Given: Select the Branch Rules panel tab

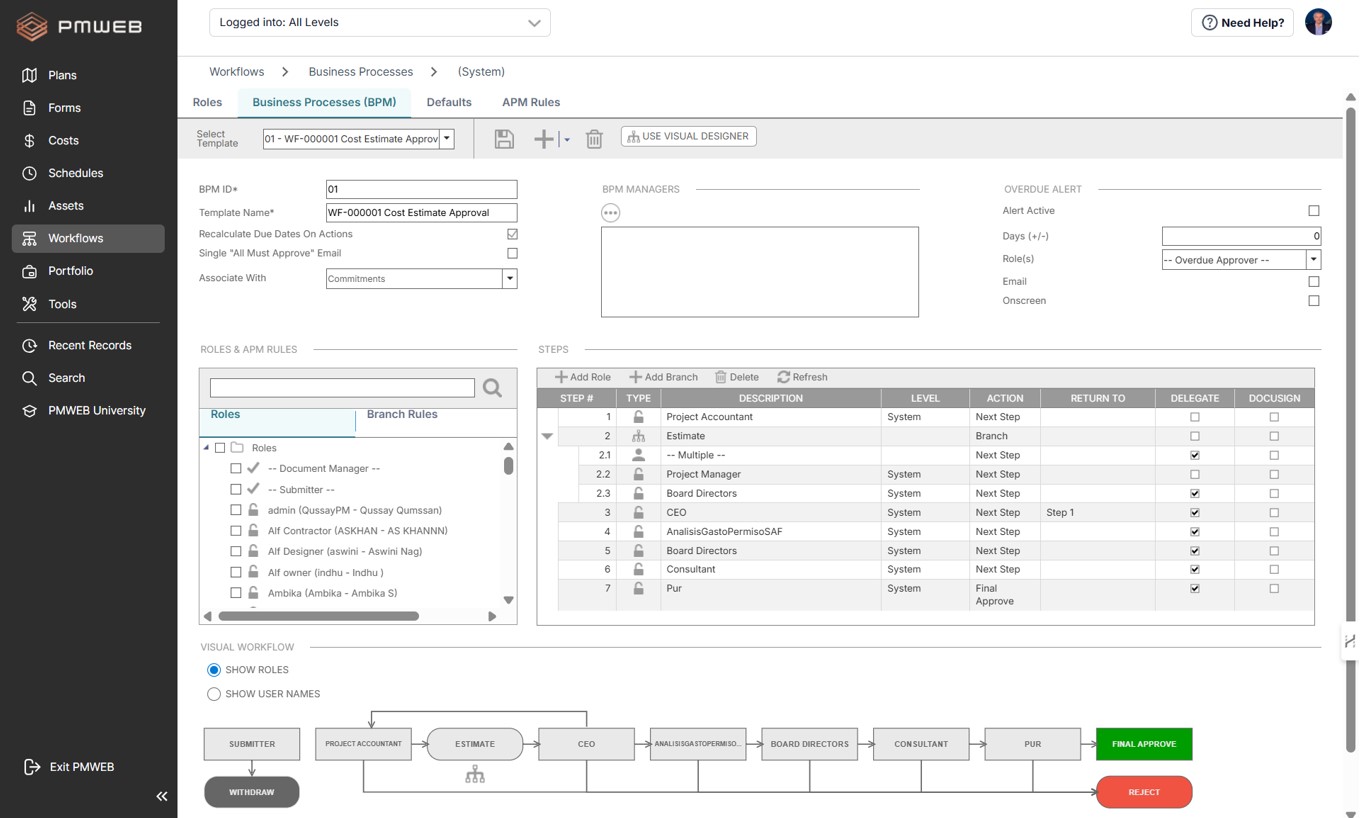Looking at the screenshot, I should click(402, 414).
